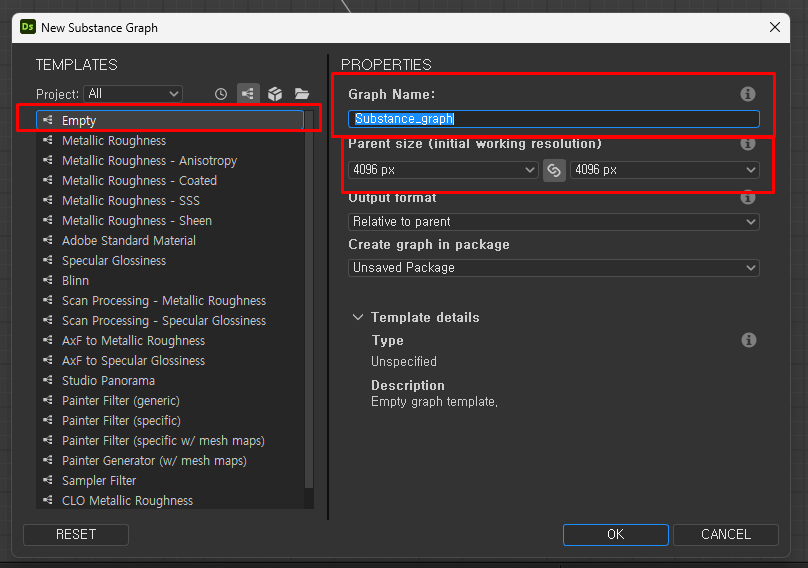
Task: Select Metallic Roughness - Anisotropy template
Action: click(x=170, y=161)
